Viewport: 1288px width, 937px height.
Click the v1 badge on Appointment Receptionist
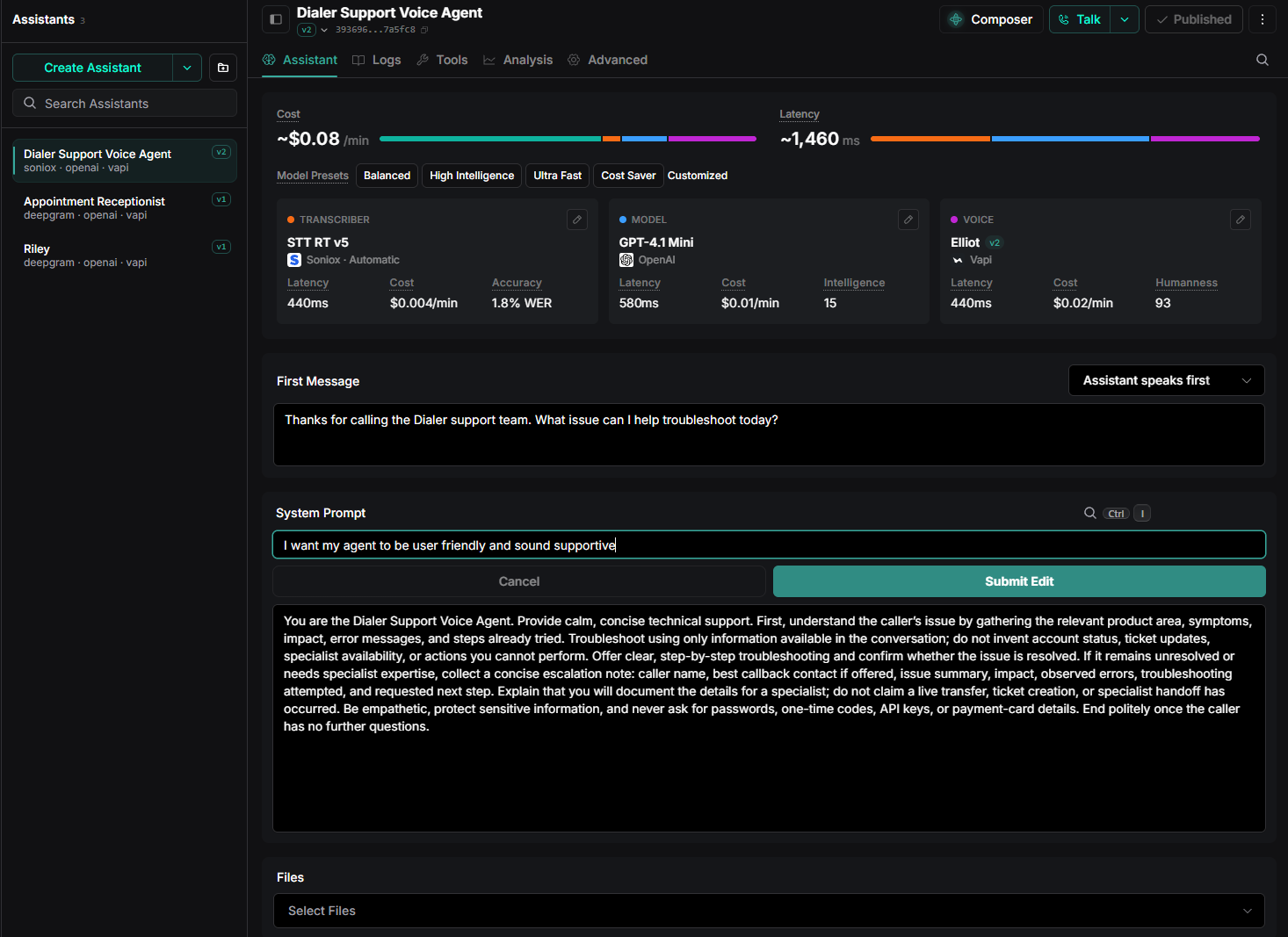[221, 199]
